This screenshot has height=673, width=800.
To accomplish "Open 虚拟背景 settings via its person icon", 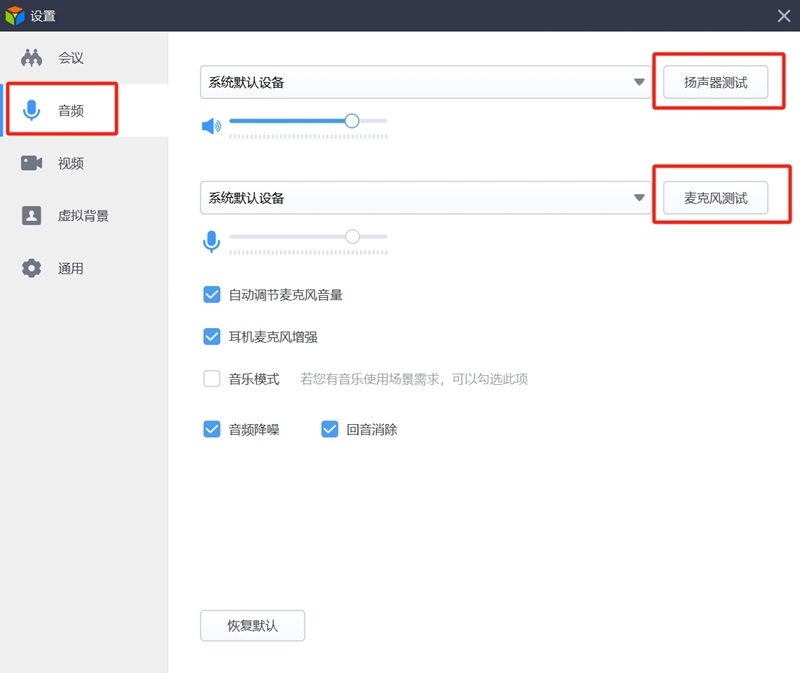I will point(31,215).
